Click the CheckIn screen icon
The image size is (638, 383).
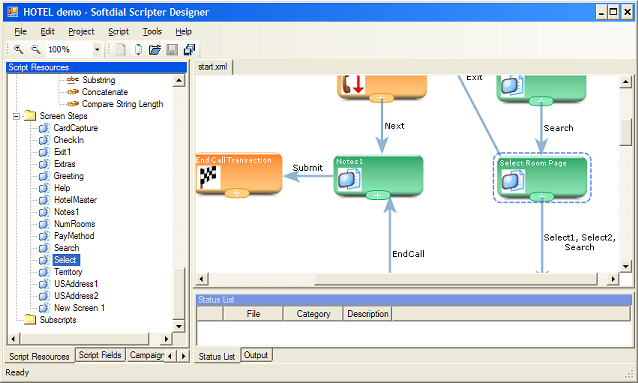tap(44, 140)
